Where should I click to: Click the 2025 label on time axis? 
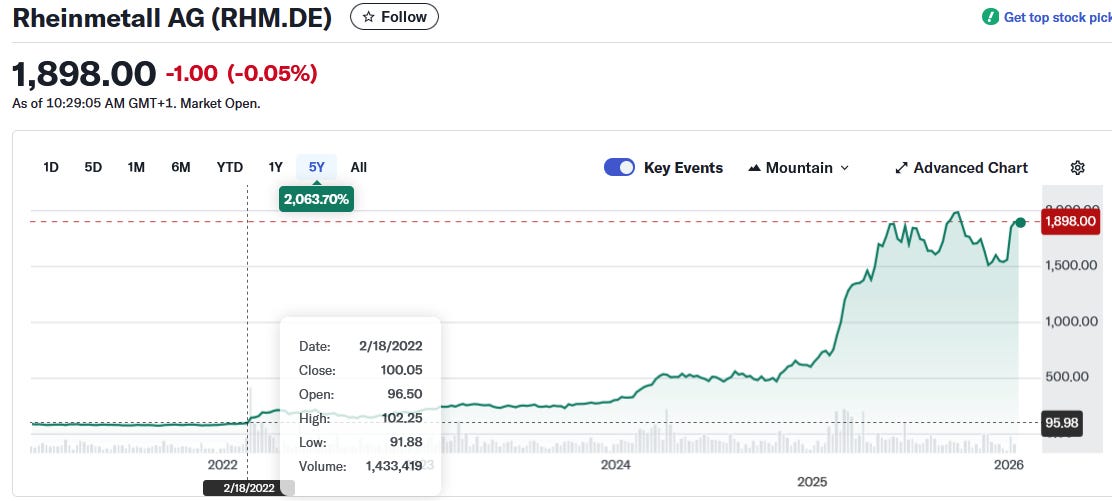(812, 483)
